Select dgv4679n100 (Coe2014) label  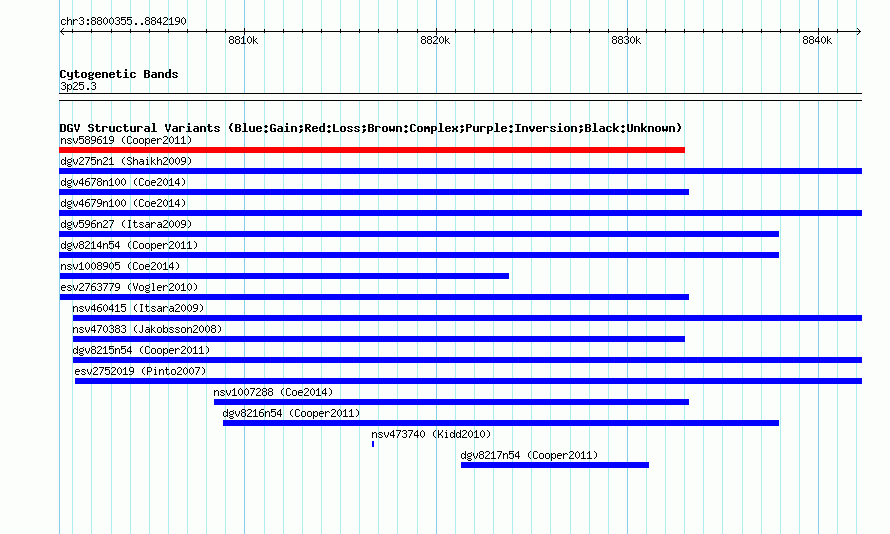pyautogui.click(x=123, y=203)
